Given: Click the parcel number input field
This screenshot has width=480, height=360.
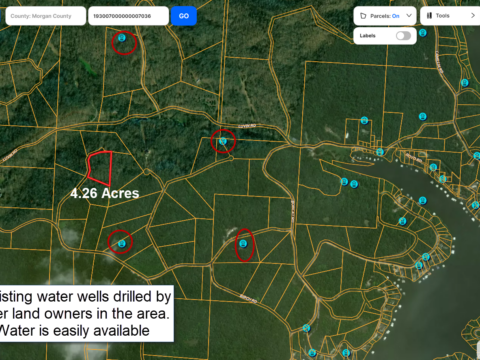Looking at the screenshot, I should click(x=128, y=16).
